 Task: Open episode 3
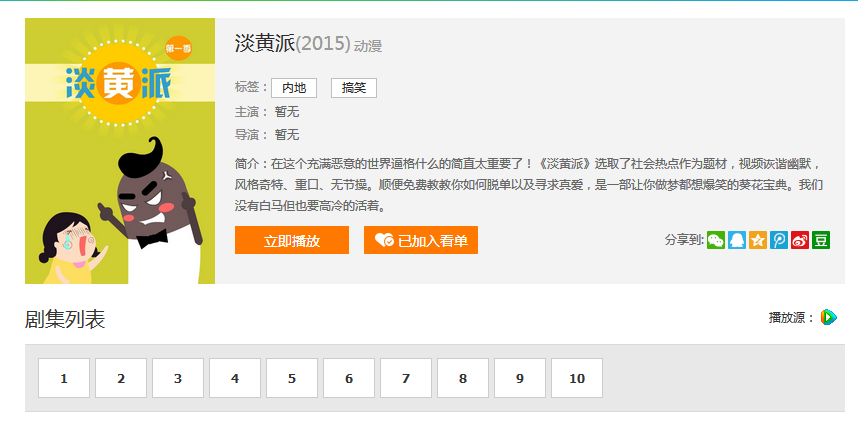point(178,378)
